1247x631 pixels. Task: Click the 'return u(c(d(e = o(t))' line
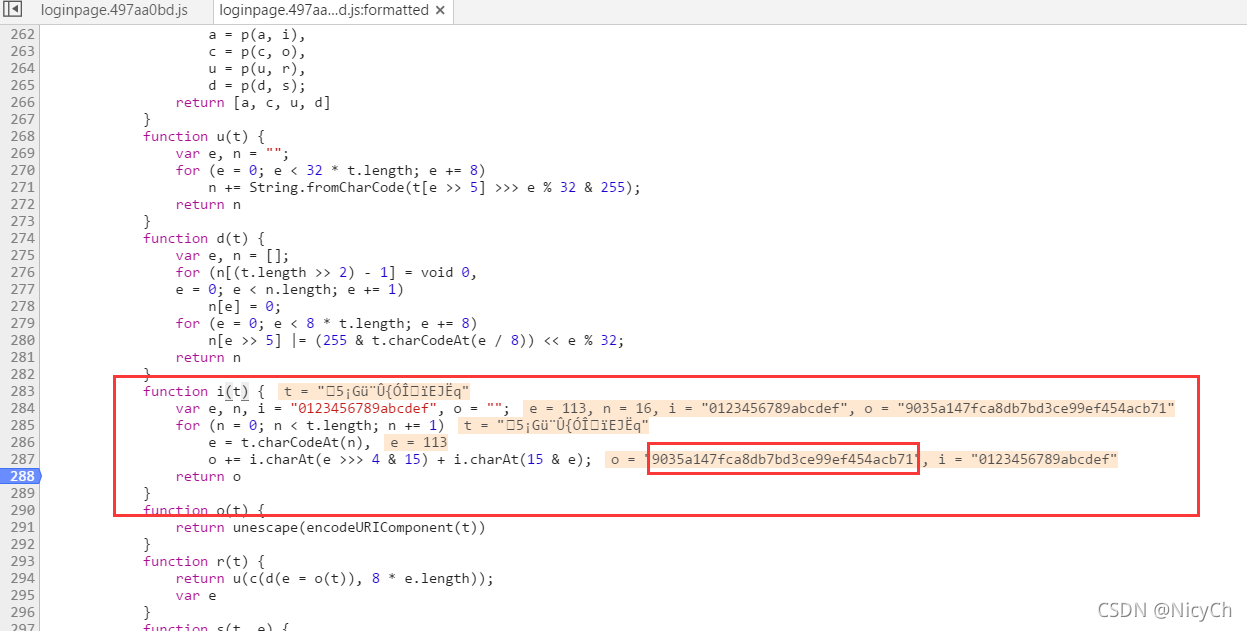pos(335,578)
